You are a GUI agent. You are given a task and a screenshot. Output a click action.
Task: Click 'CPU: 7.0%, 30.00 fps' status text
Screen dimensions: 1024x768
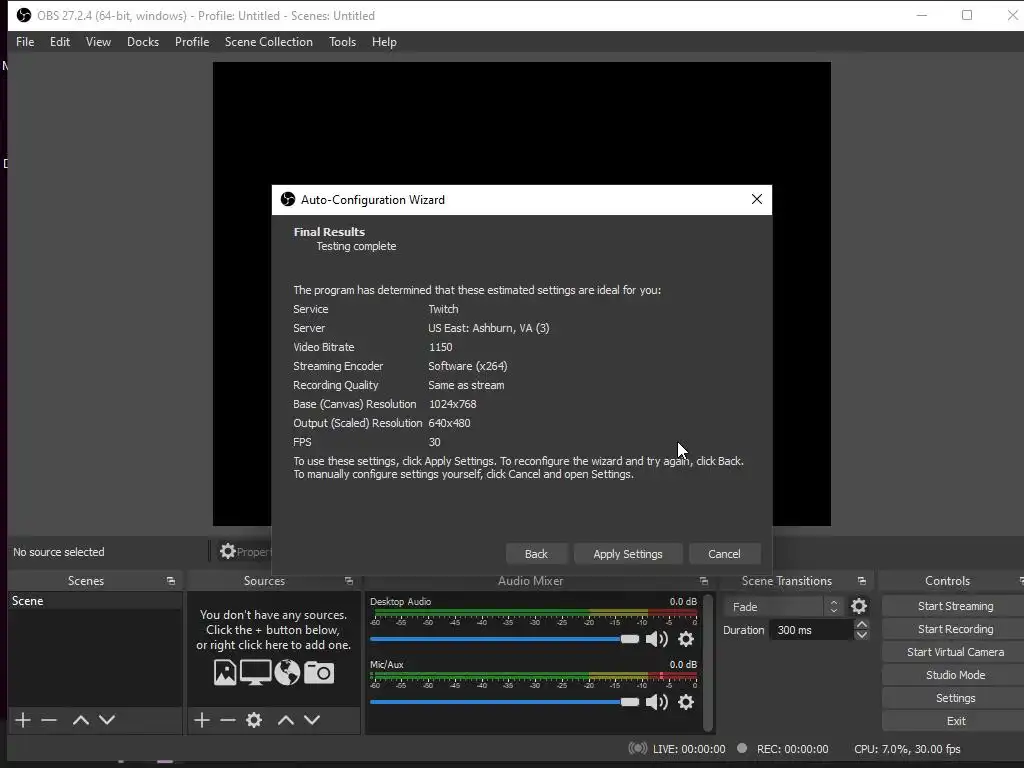click(x=907, y=749)
